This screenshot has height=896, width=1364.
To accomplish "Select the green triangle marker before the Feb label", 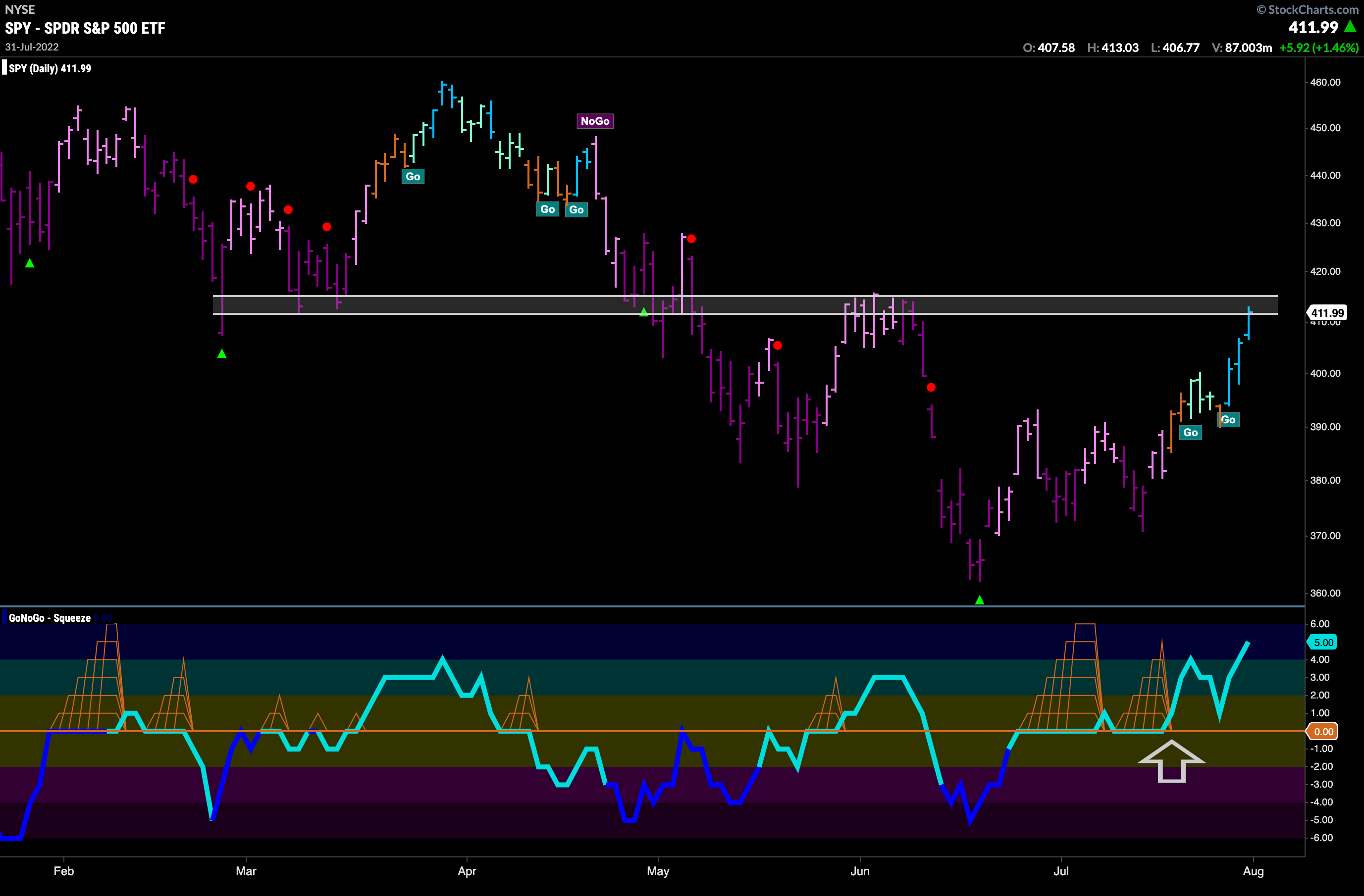I will click(30, 263).
